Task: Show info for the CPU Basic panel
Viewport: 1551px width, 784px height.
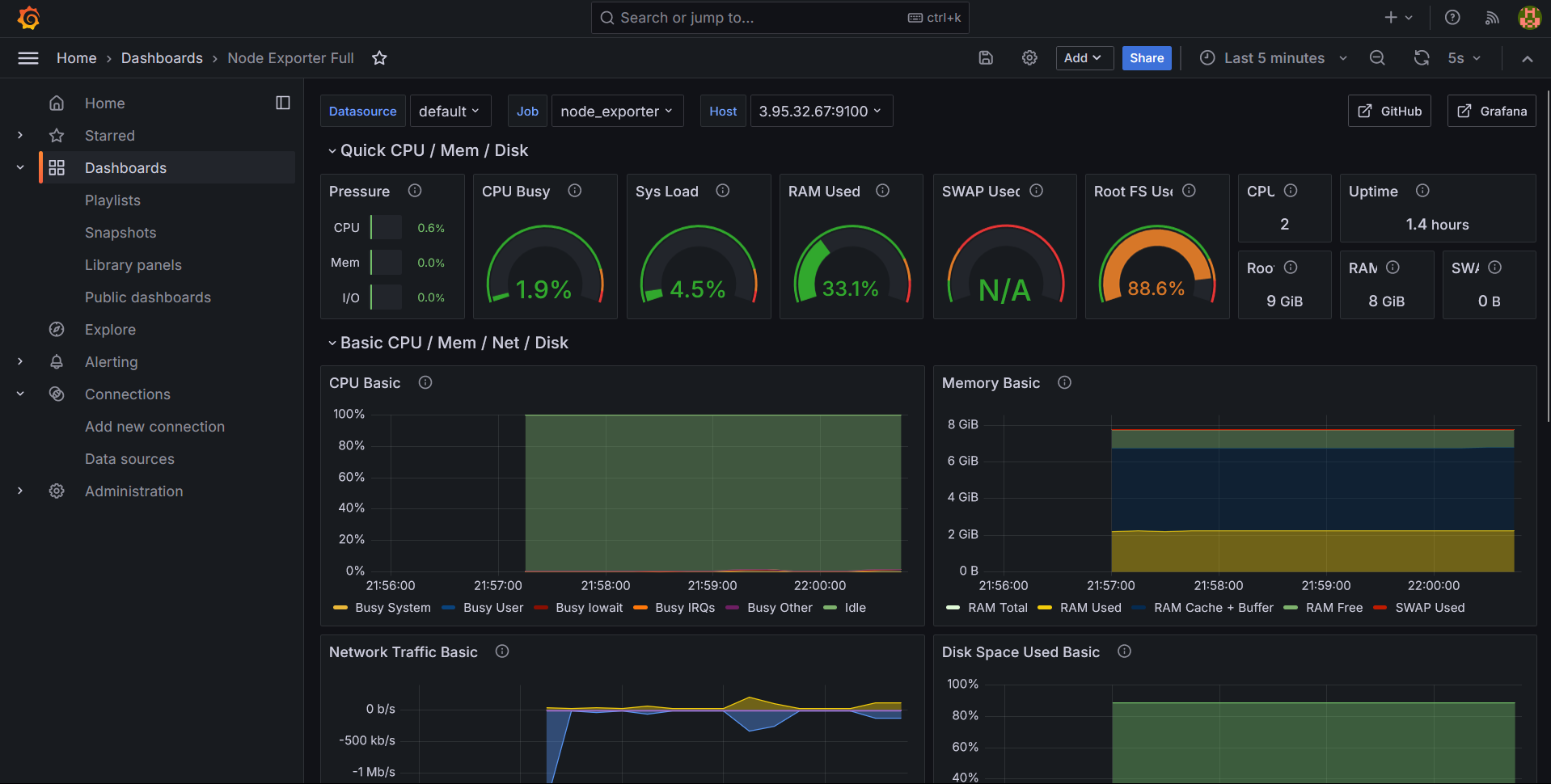Action: (x=425, y=382)
